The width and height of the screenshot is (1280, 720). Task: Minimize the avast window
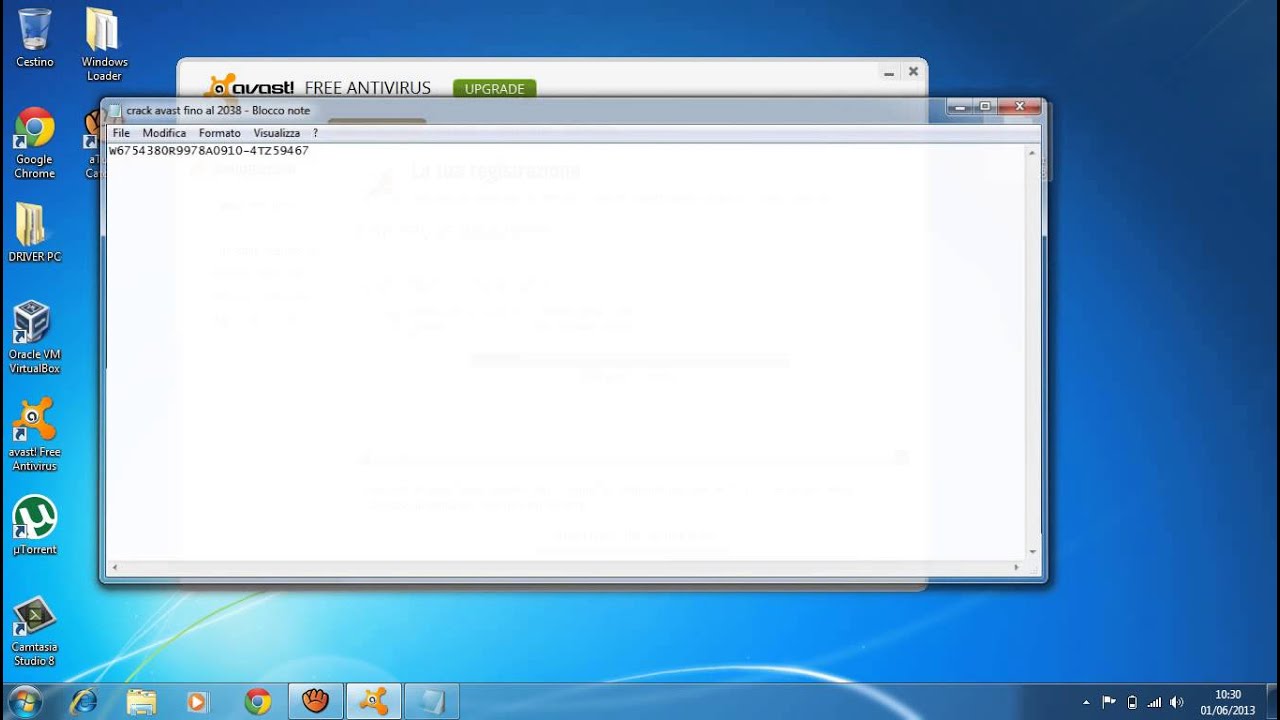tap(888, 72)
